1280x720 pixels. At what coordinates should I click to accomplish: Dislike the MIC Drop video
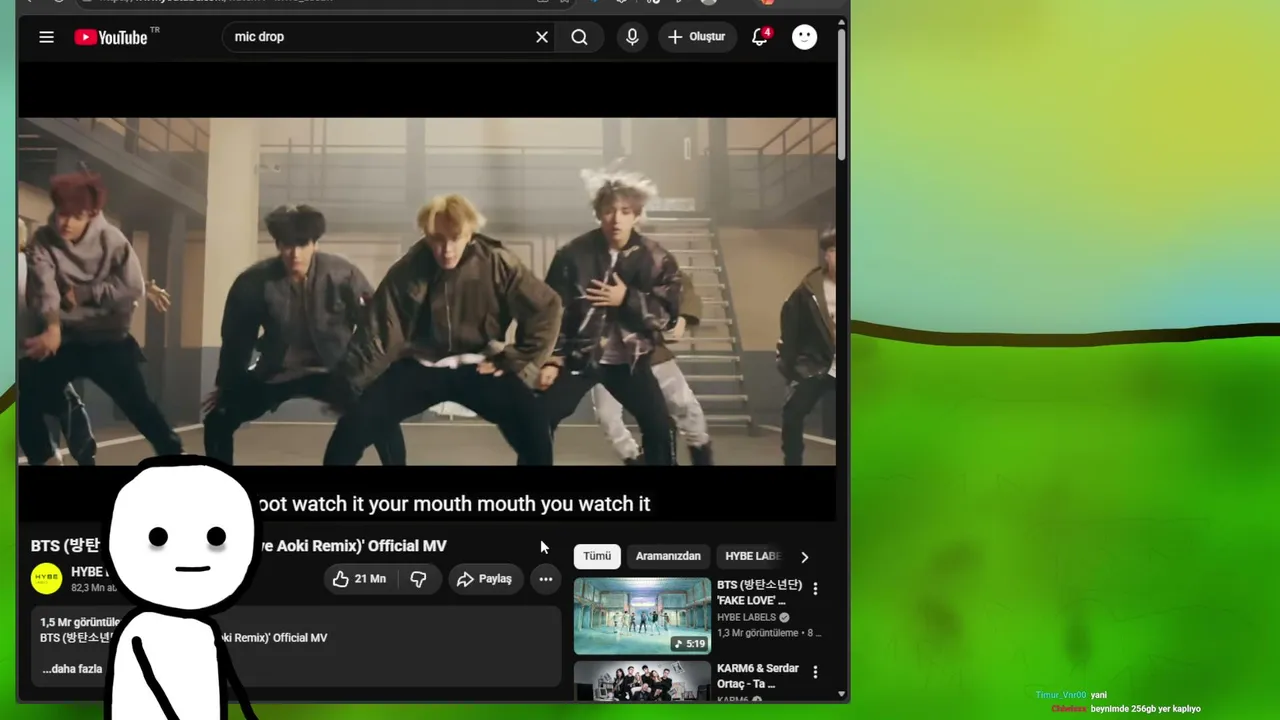click(x=418, y=579)
